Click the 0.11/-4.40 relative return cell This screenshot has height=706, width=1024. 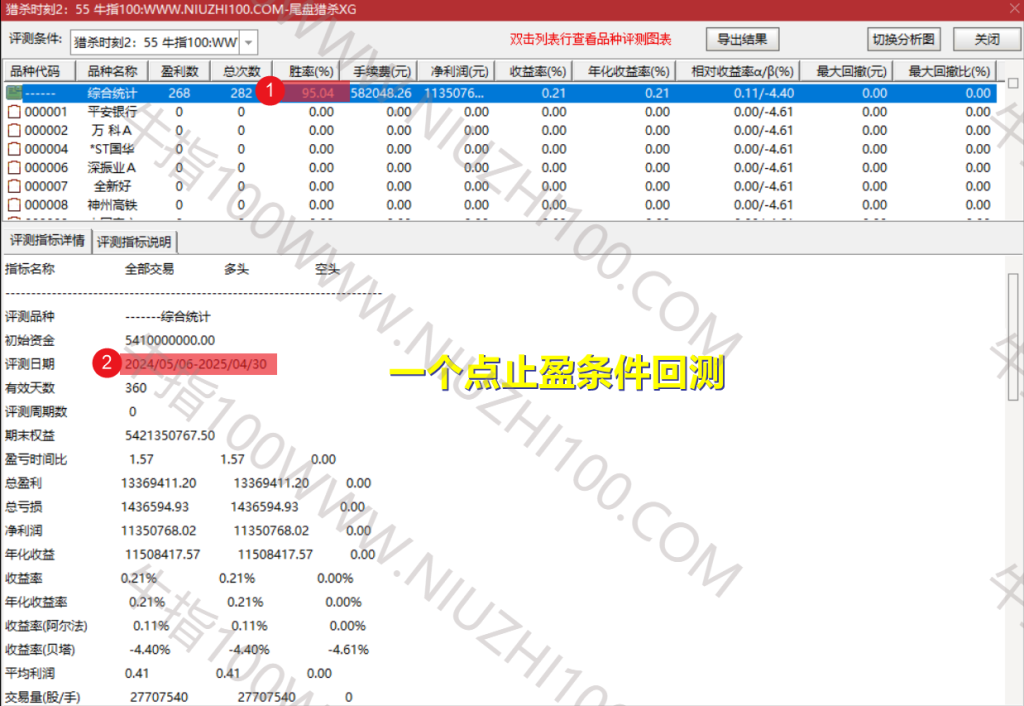click(x=763, y=93)
